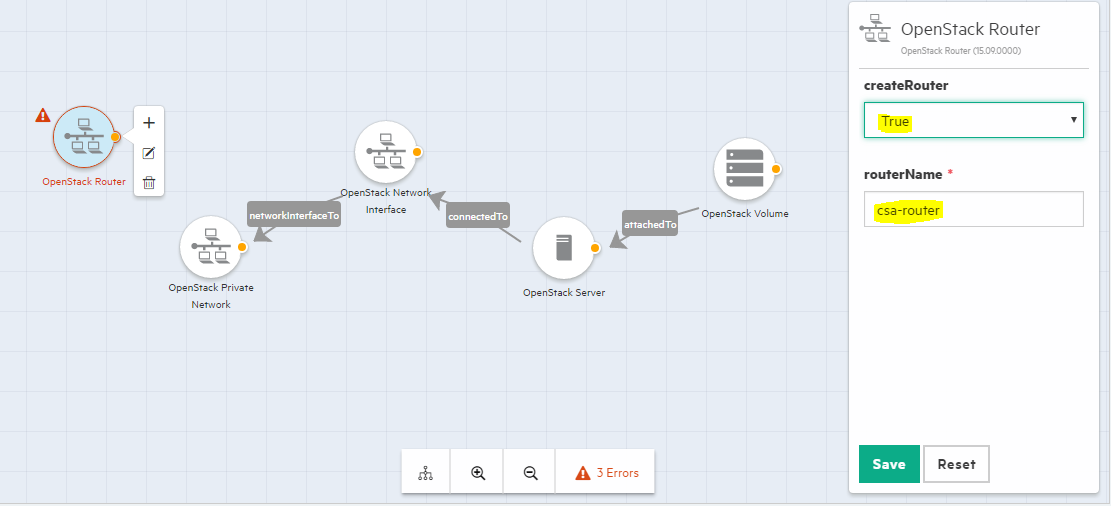This screenshot has height=506, width=1111.
Task: Click the version text OpenStack Router (15.09.0000)
Action: coord(961,51)
